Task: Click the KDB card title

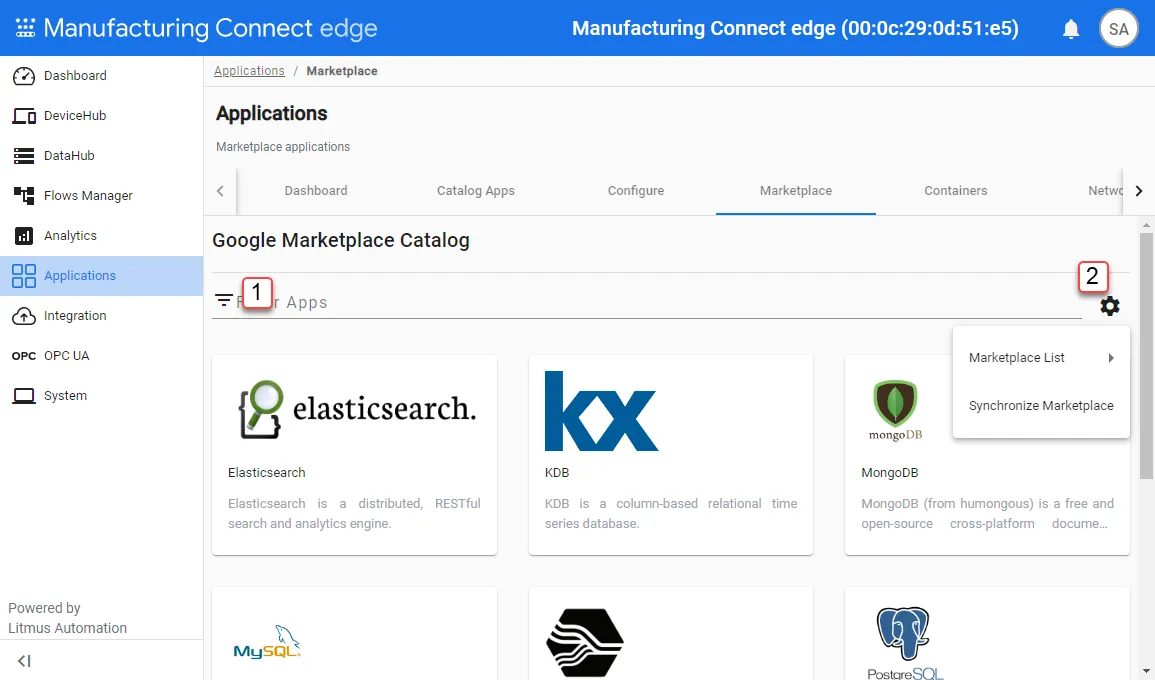Action: [557, 473]
